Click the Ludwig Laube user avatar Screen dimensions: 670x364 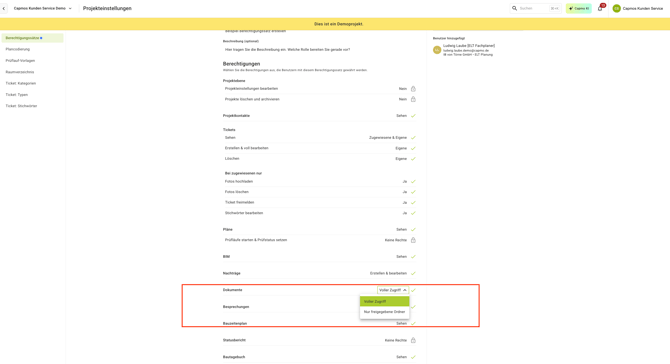click(x=437, y=50)
